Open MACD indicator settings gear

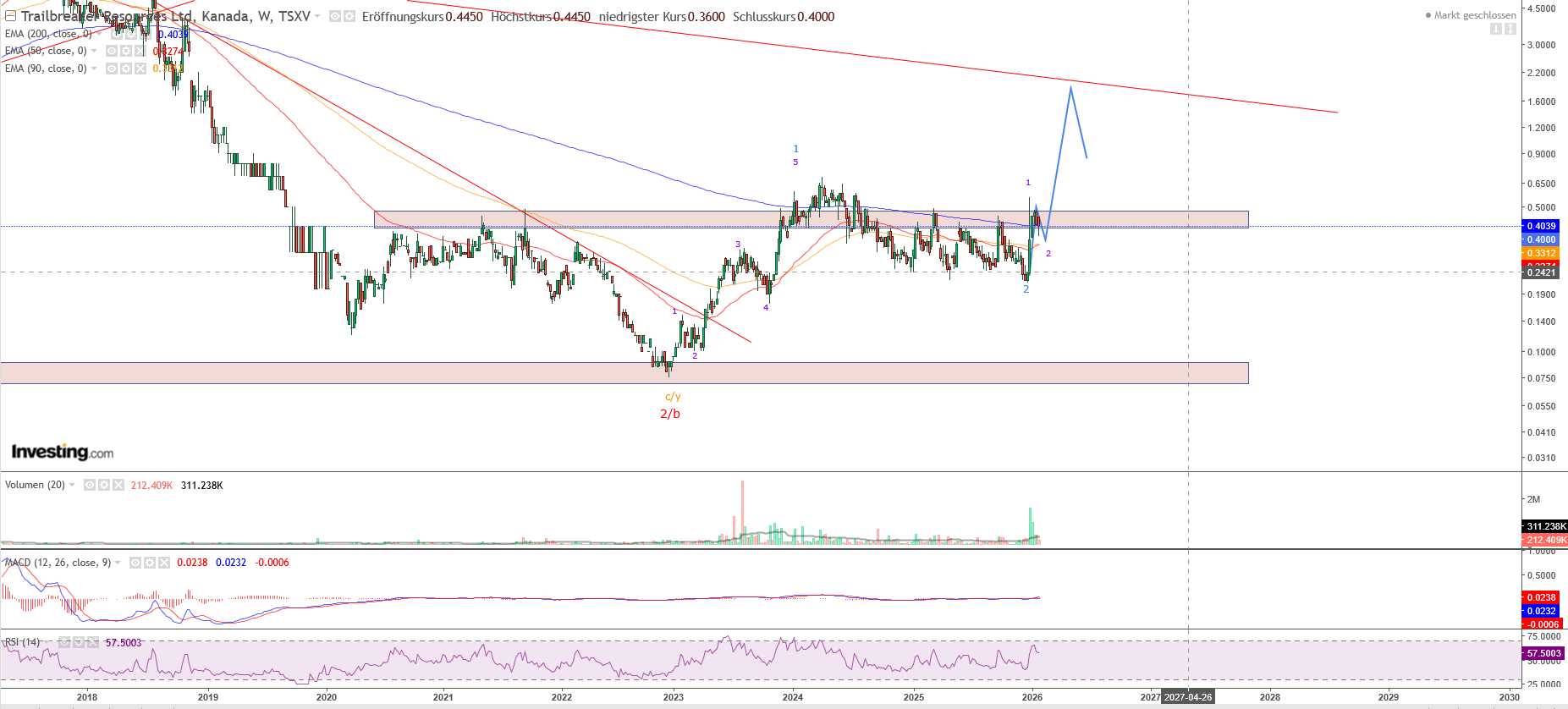(x=150, y=563)
